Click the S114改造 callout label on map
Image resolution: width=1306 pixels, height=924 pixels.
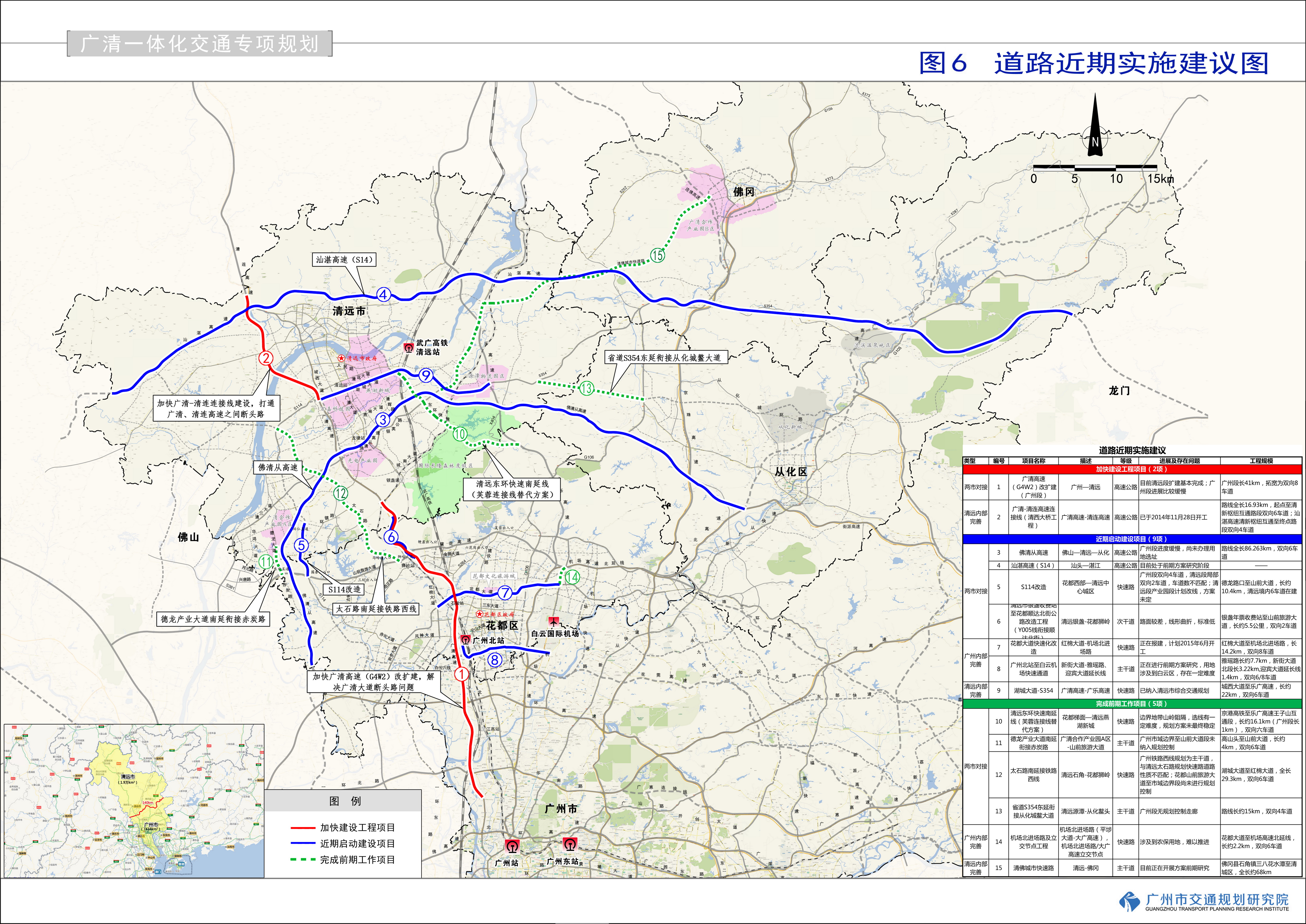pos(344,589)
